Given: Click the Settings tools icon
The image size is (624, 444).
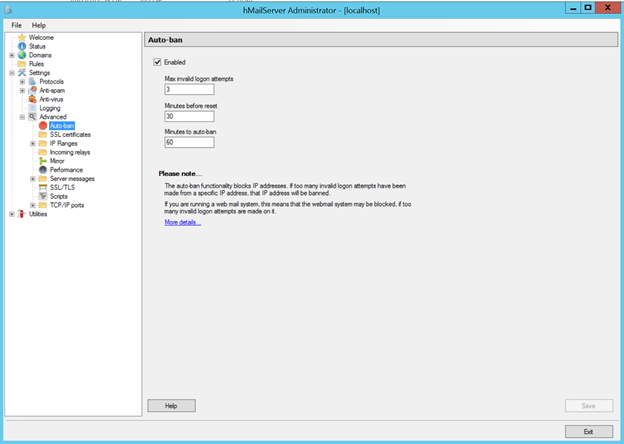Looking at the screenshot, I should [x=22, y=72].
